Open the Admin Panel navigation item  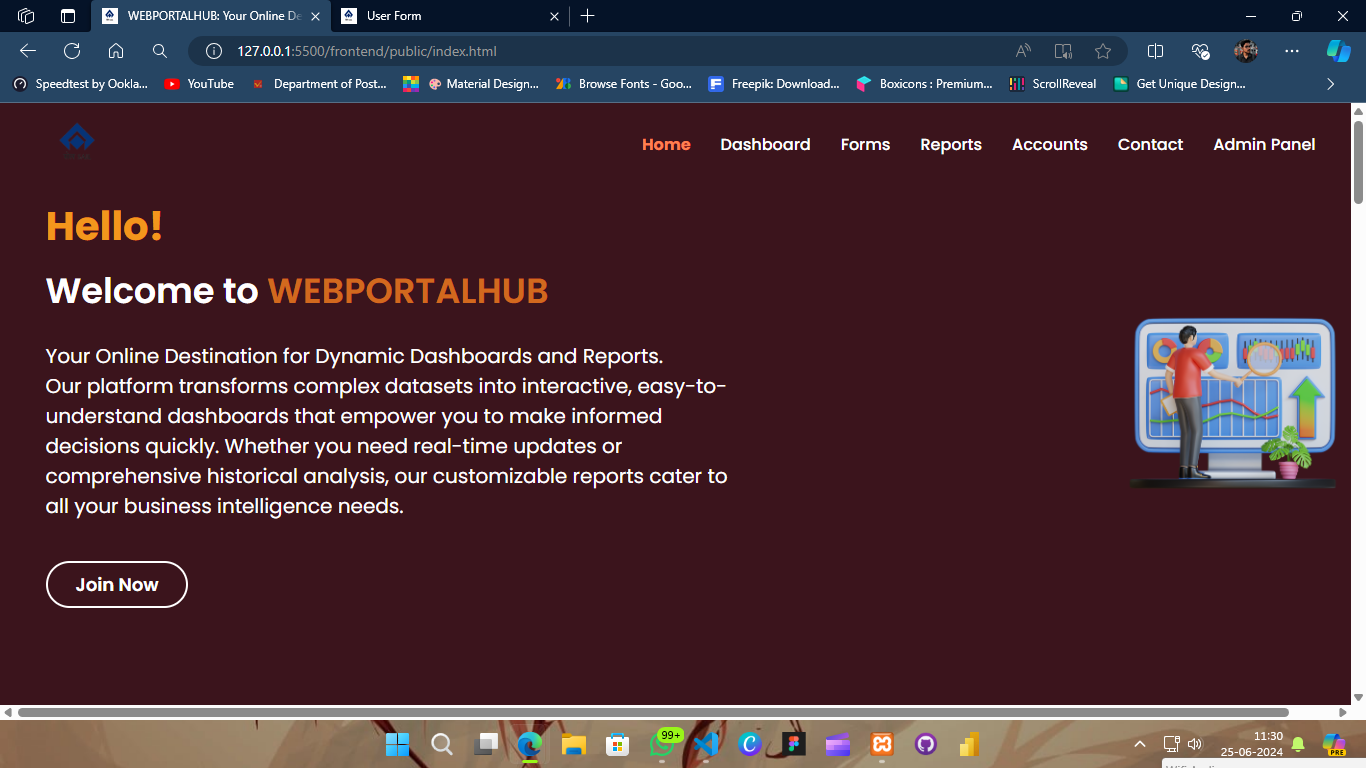pos(1264,144)
